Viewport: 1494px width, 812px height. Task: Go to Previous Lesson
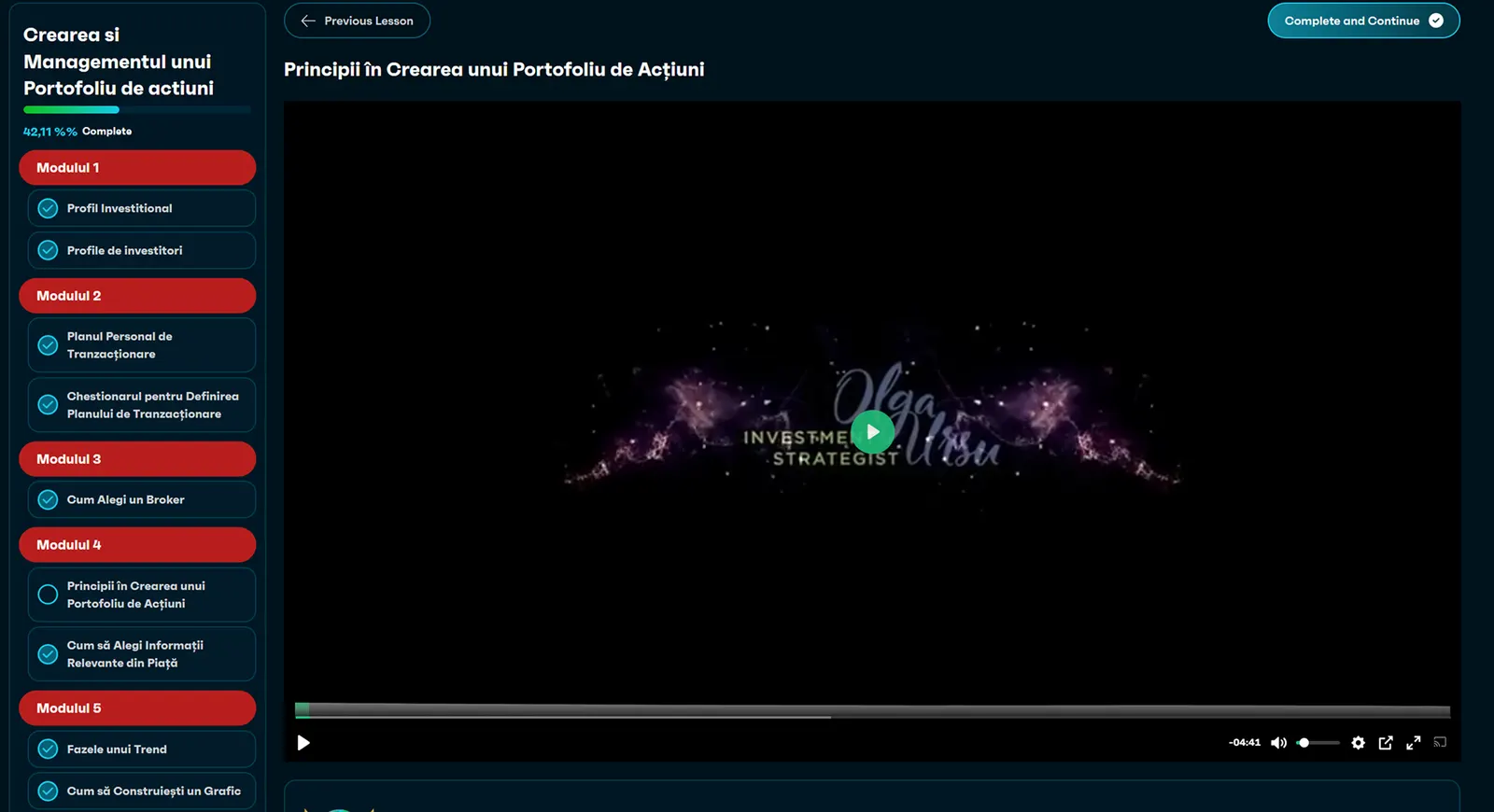(357, 21)
